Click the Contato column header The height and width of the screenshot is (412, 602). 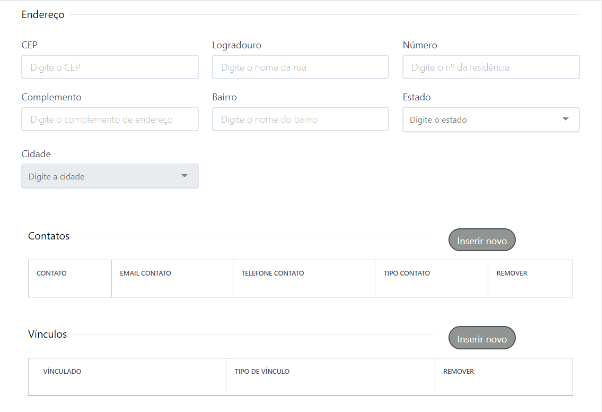pos(52,273)
